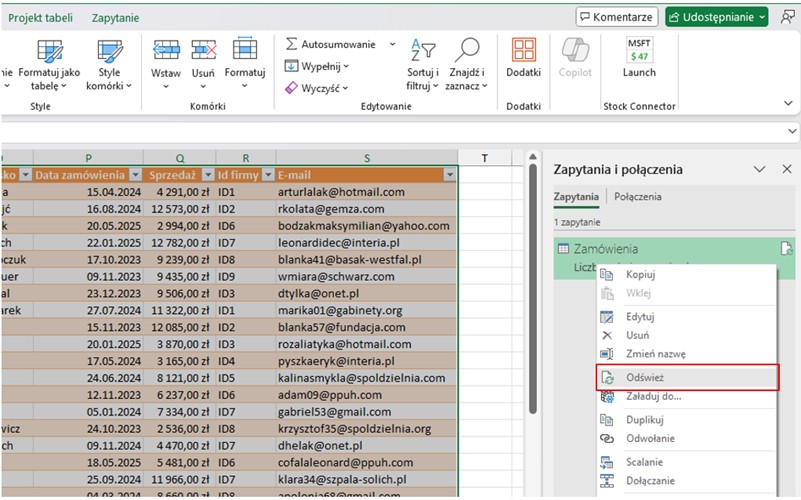Viewport: 801px width, 500px height.
Task: Click the vertical scrollbar up arrow
Action: (x=532, y=157)
